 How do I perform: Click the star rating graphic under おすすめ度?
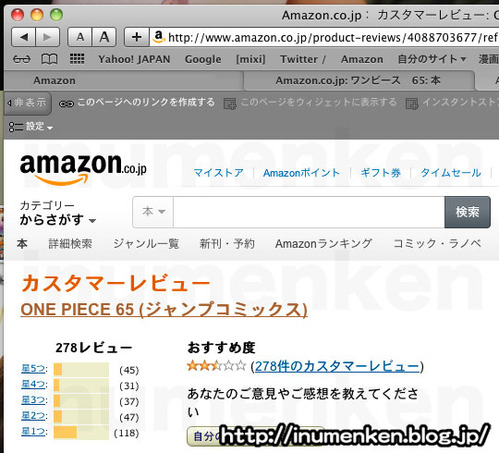pos(216,366)
